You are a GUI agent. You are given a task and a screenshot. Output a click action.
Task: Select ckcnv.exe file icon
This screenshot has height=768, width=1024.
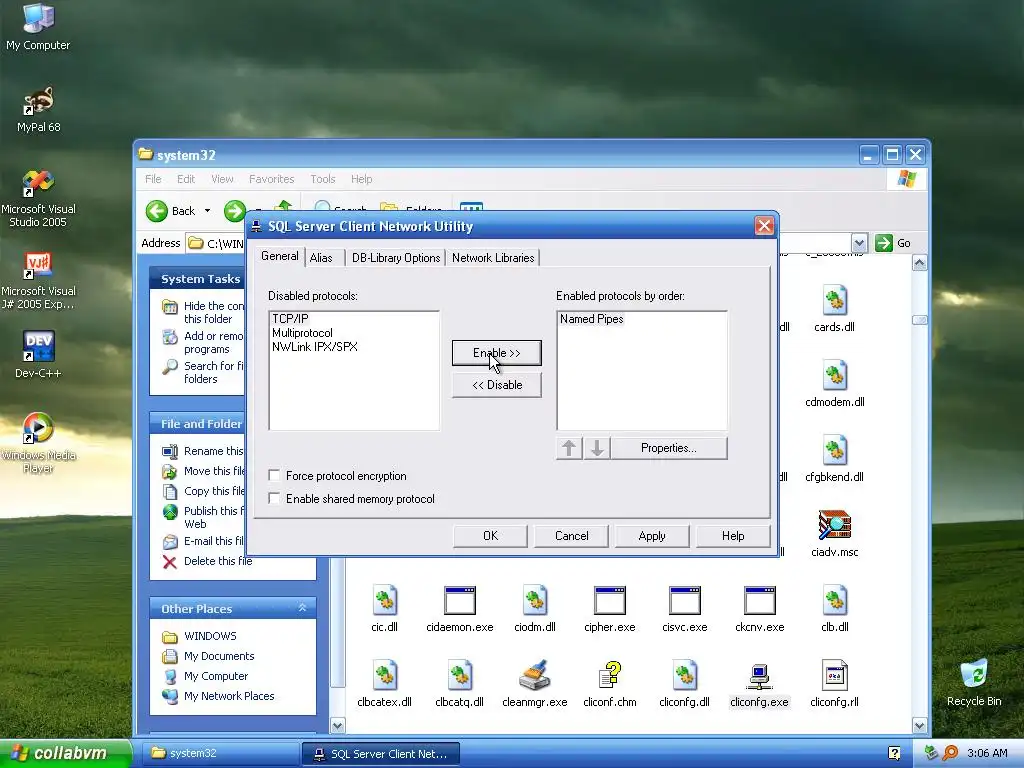click(x=760, y=609)
